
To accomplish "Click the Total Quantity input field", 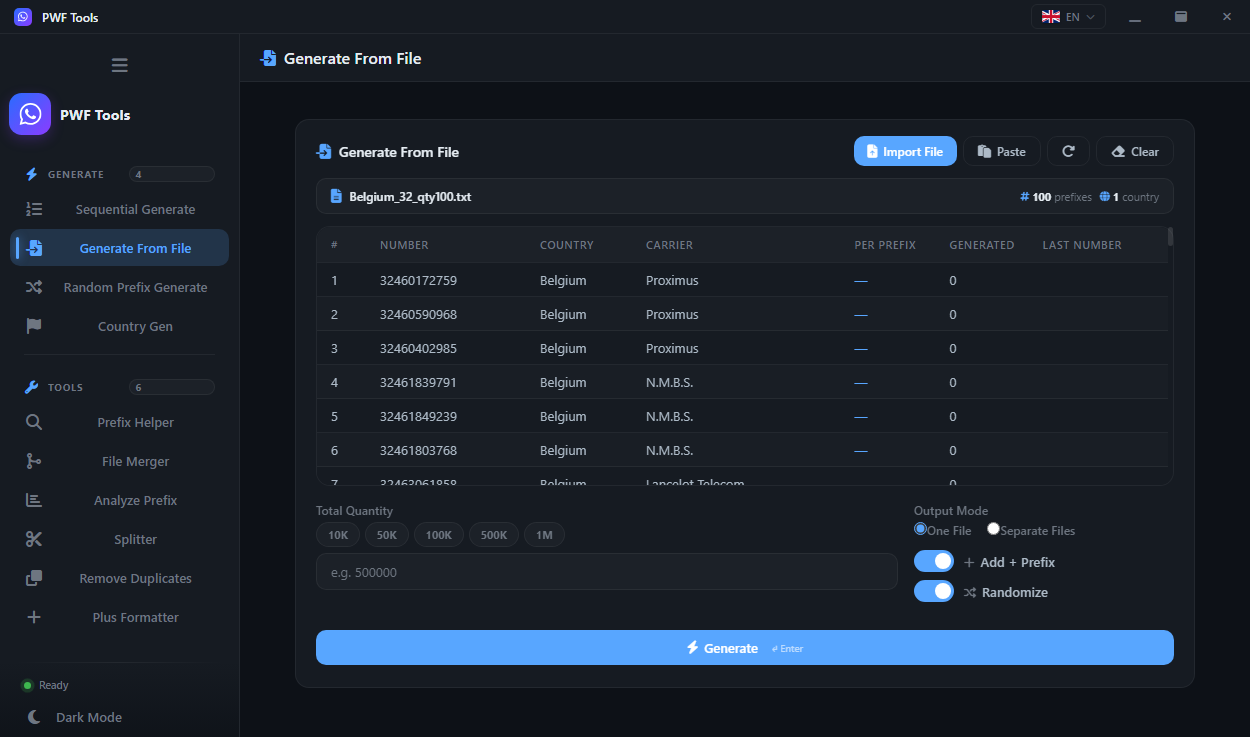I will tap(607, 572).
